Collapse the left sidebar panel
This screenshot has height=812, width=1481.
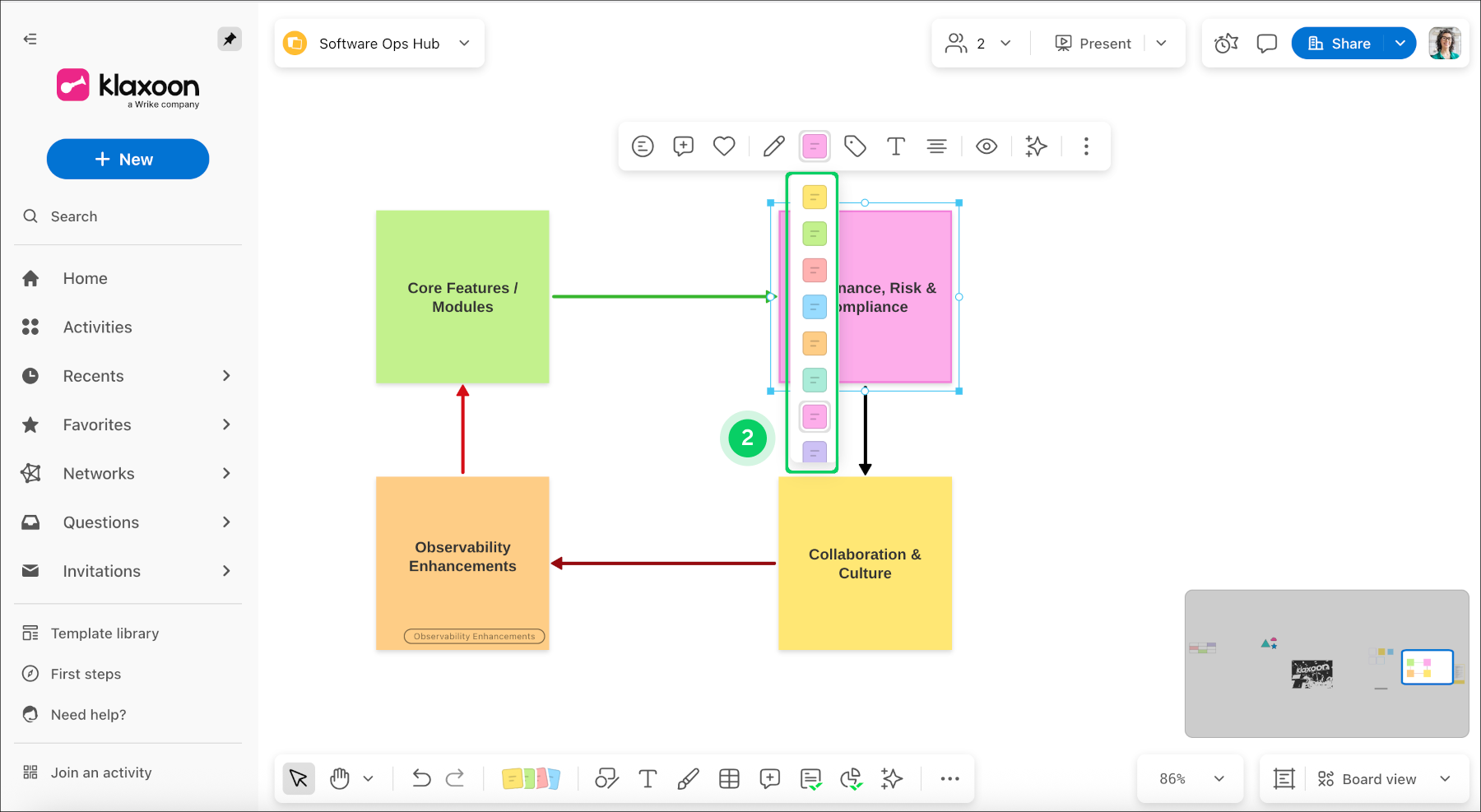(x=30, y=39)
